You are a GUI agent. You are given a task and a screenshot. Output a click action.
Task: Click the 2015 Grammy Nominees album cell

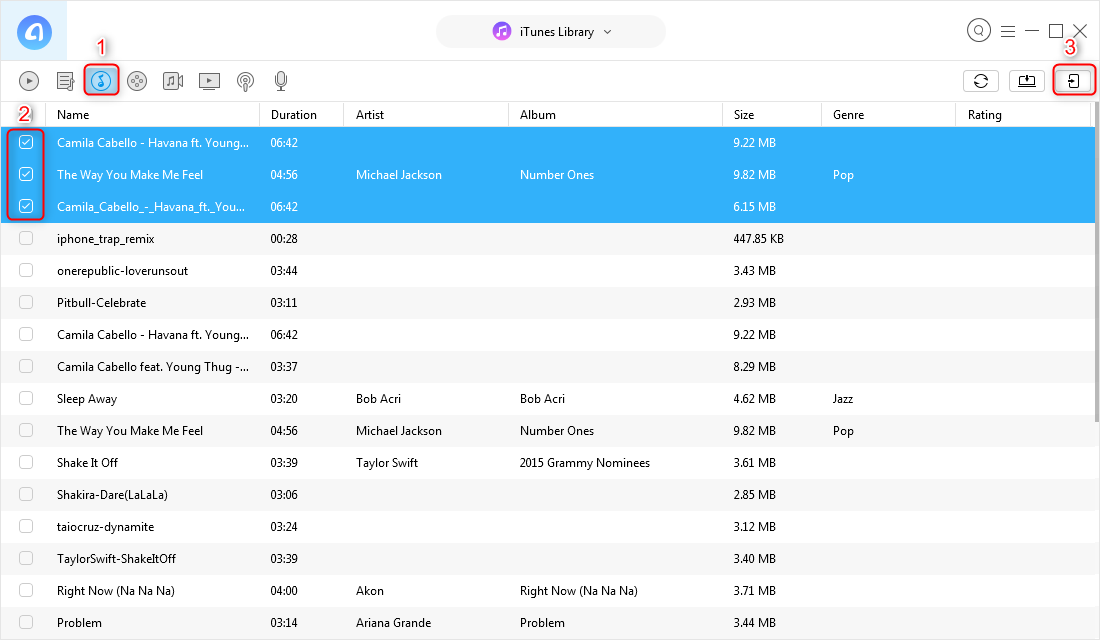(x=584, y=462)
